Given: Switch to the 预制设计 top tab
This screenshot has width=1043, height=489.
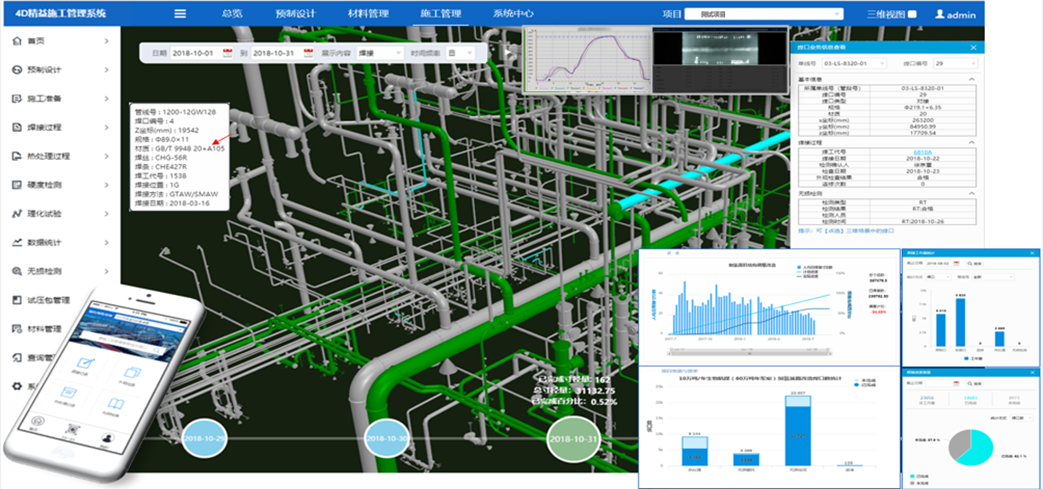Looking at the screenshot, I should tap(294, 14).
